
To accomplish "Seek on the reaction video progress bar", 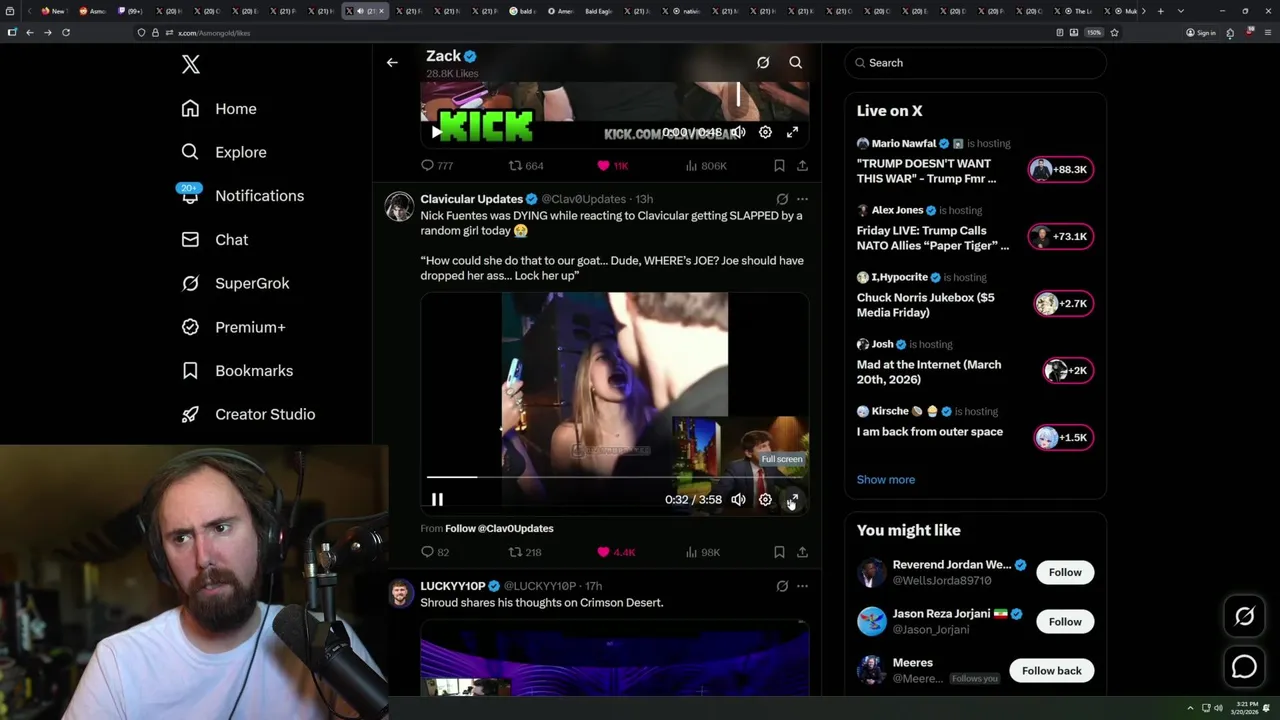I will pyautogui.click(x=614, y=477).
